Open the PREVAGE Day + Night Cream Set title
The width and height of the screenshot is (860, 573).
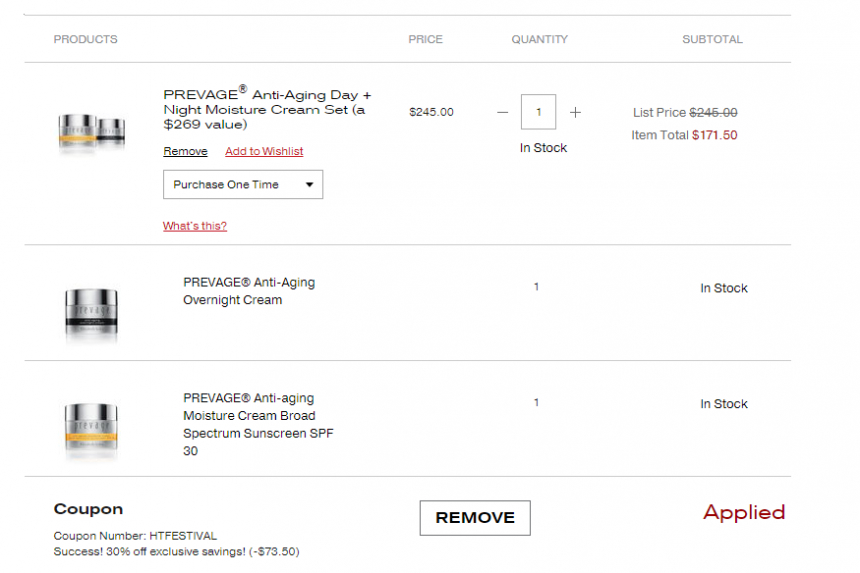[x=267, y=109]
